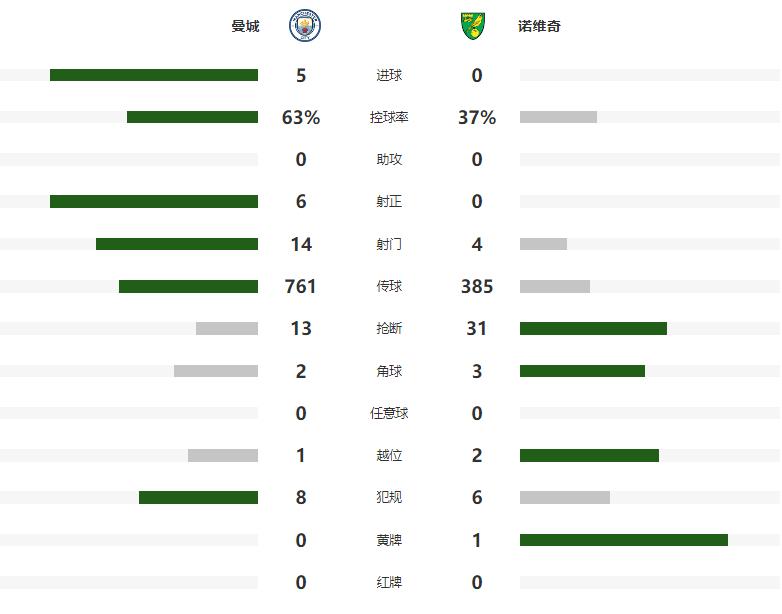Screen dimensions: 782x614
Task: Click Norwich's 越位 offside green bar
Action: pyautogui.click(x=589, y=455)
